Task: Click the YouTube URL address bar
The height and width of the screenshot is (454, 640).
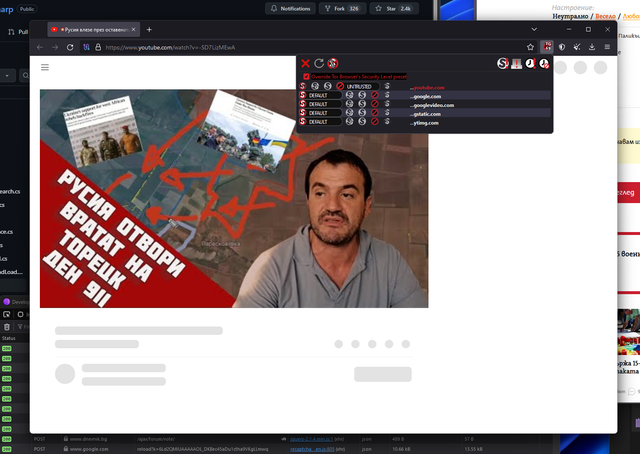Action: tap(310, 47)
